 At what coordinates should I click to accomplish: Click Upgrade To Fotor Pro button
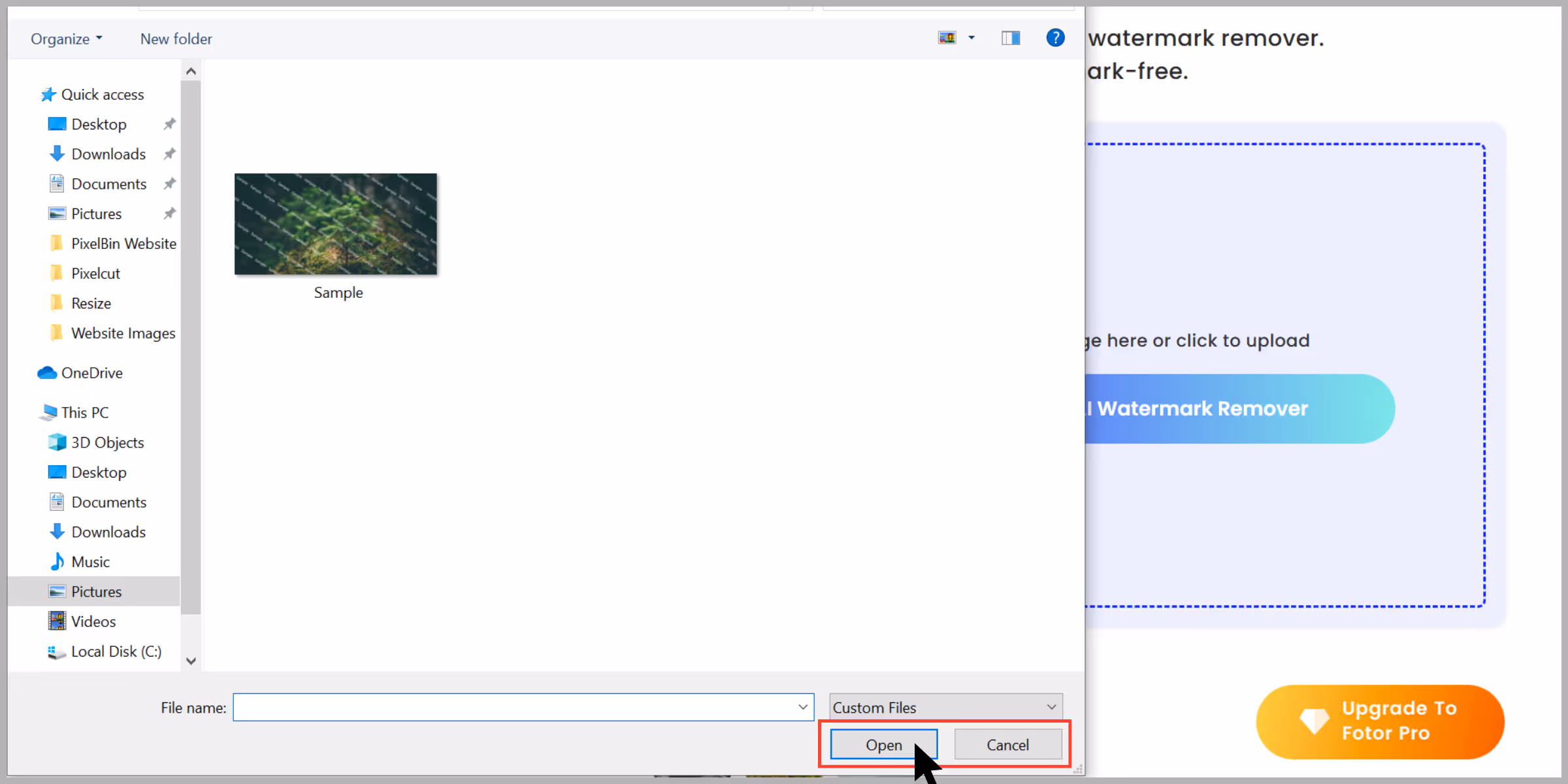click(1380, 721)
